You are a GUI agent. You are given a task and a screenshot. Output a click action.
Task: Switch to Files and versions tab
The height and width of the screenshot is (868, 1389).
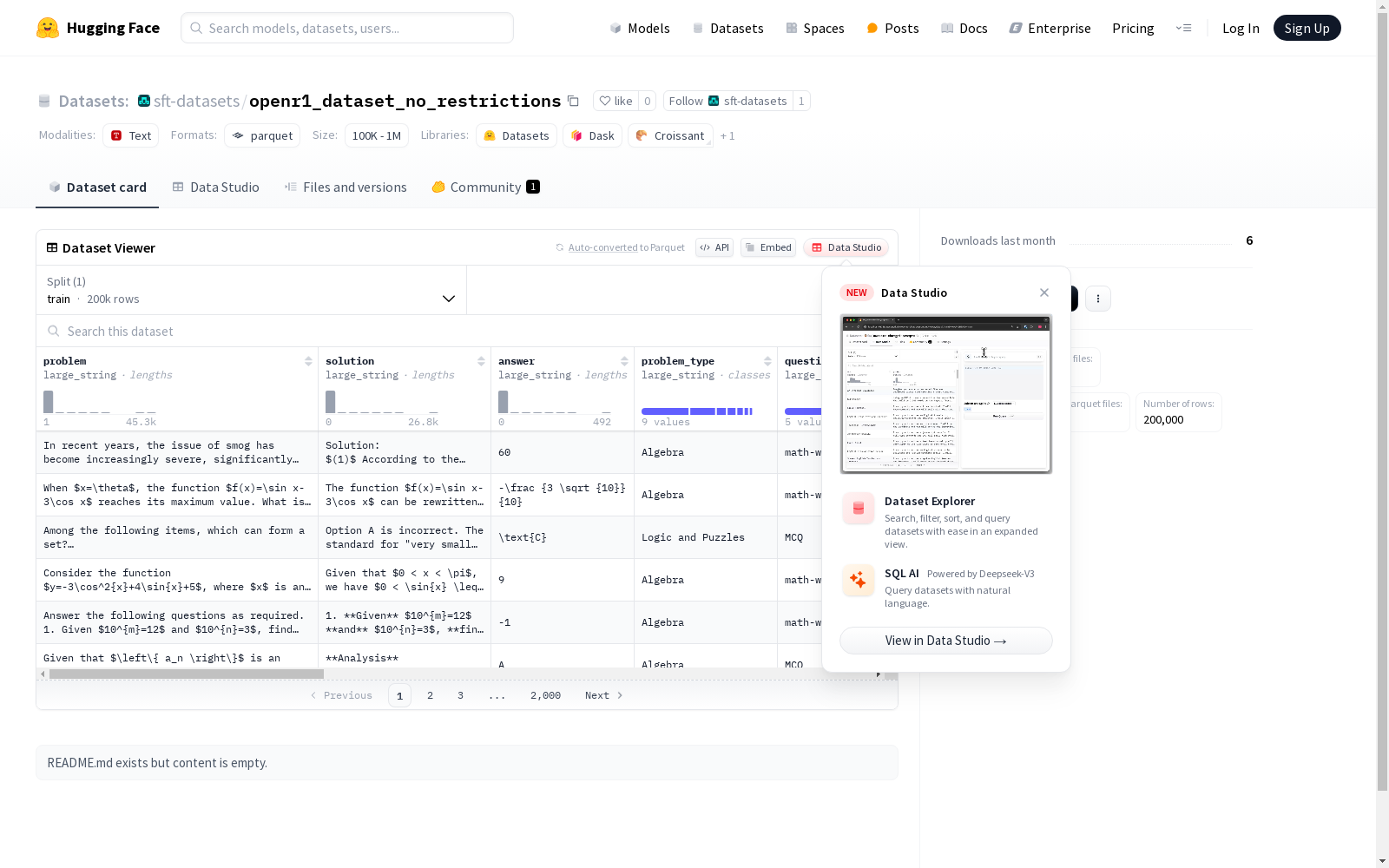(346, 187)
